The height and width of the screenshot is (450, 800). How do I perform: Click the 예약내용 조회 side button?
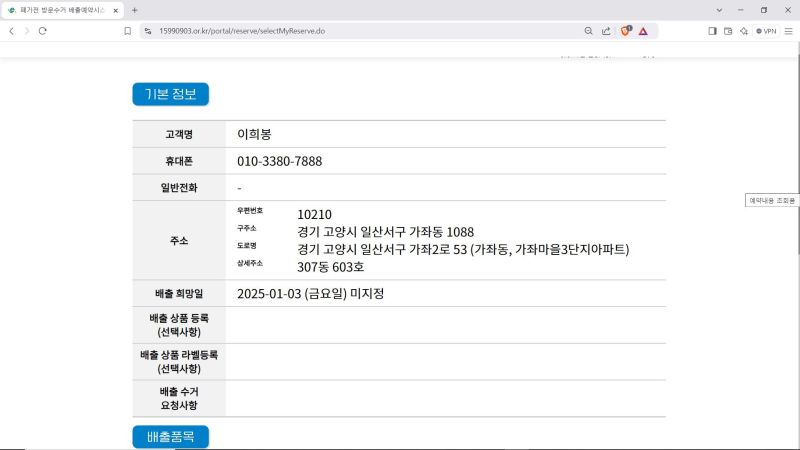pyautogui.click(x=772, y=201)
